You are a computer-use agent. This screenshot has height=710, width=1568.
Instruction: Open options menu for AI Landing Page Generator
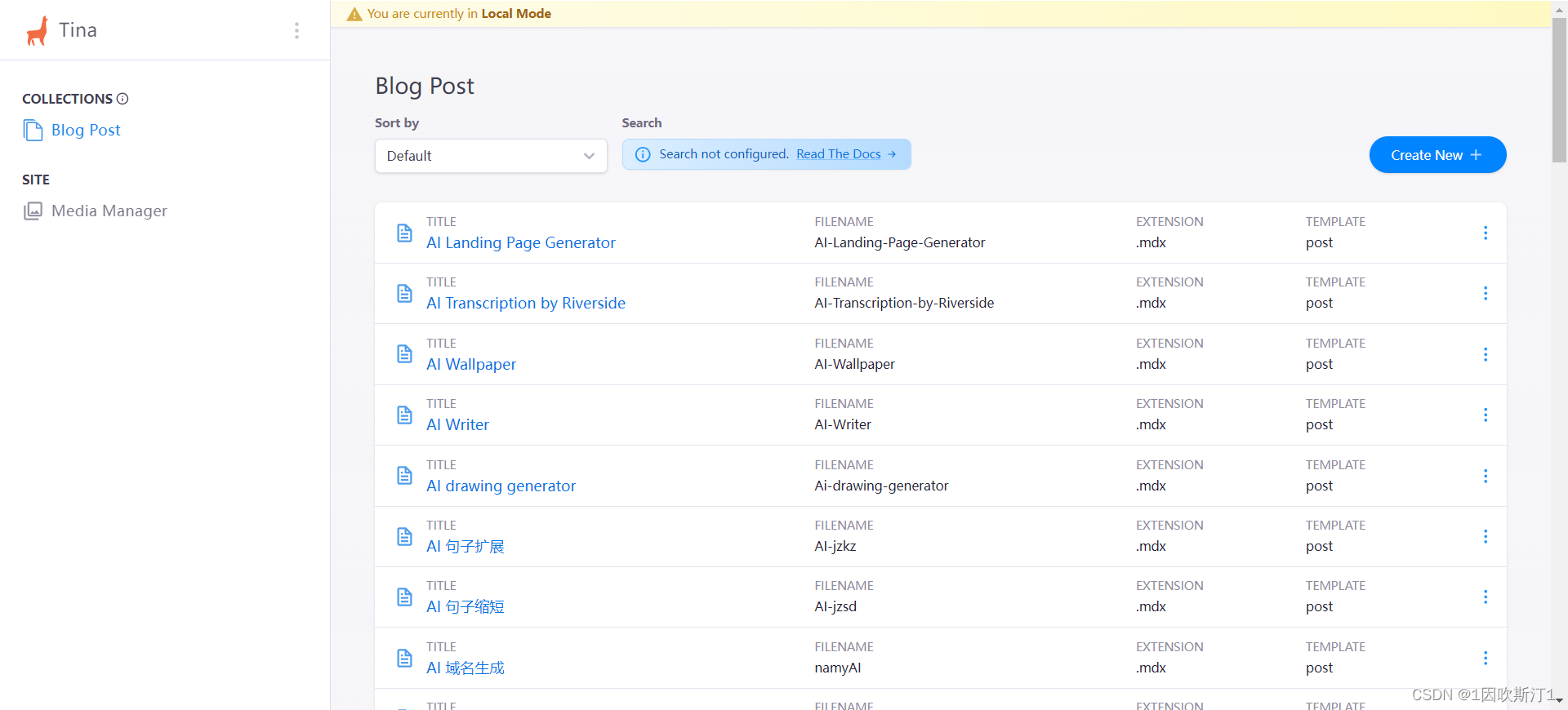[1486, 233]
